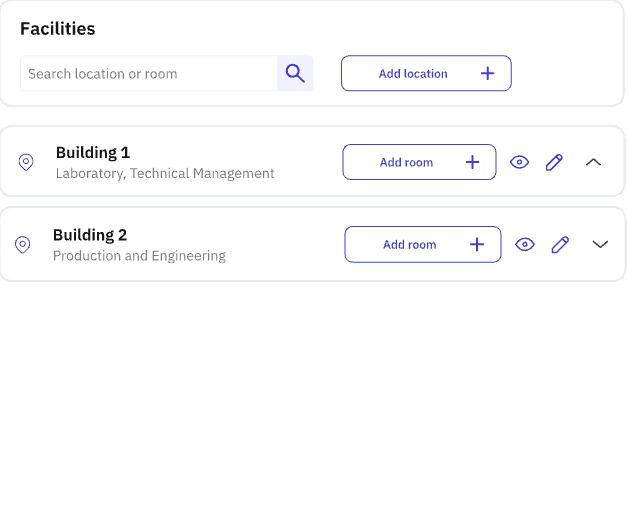Click plus icon in Building 2 Add room
Viewport: 628px width, 528px height.
coord(477,244)
